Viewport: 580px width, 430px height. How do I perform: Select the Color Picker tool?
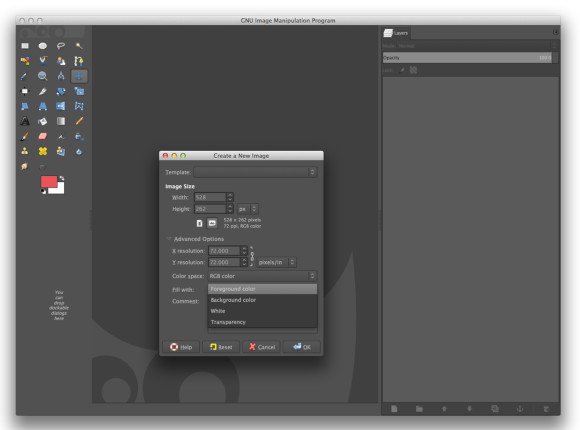click(25, 76)
